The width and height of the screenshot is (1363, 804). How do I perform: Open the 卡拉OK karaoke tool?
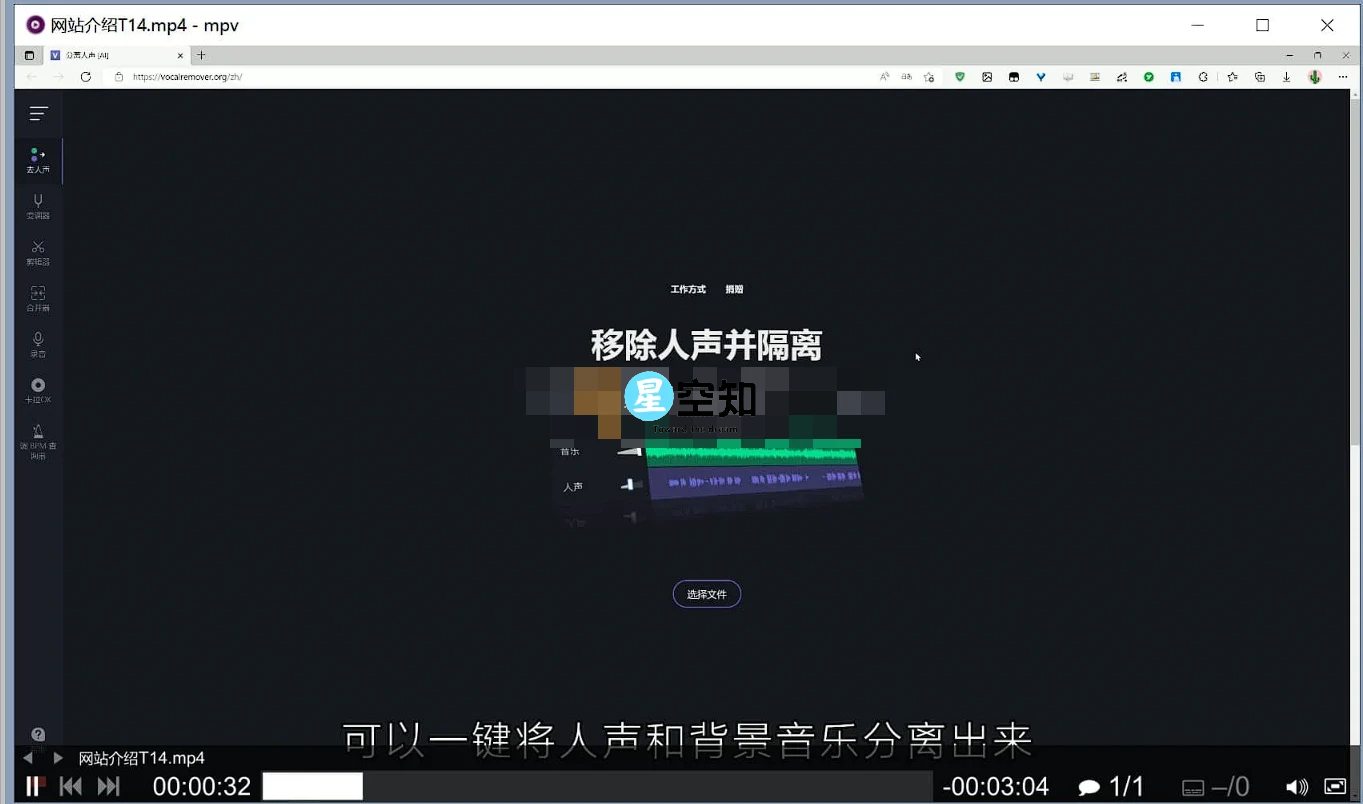37,390
